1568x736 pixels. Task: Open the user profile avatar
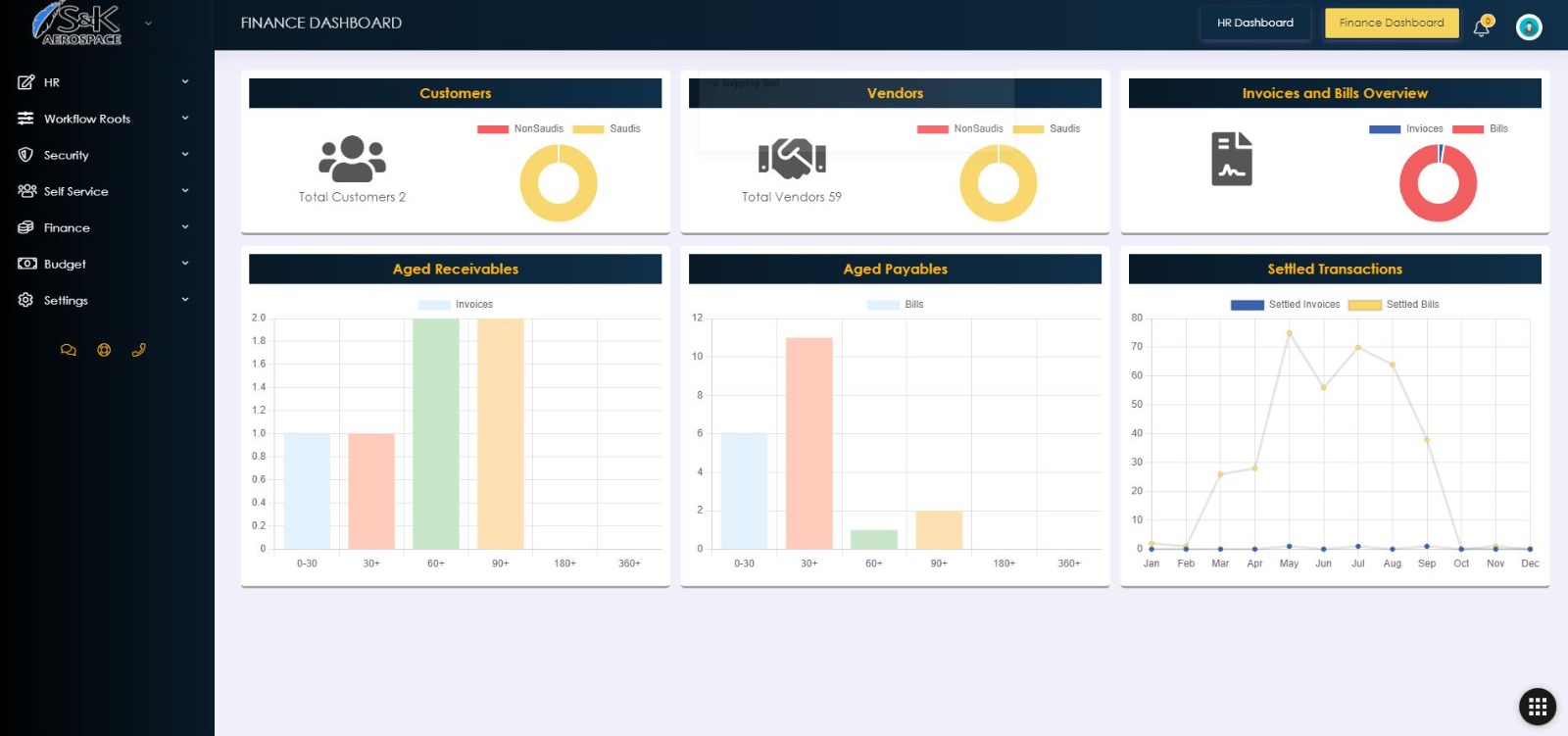pyautogui.click(x=1528, y=27)
